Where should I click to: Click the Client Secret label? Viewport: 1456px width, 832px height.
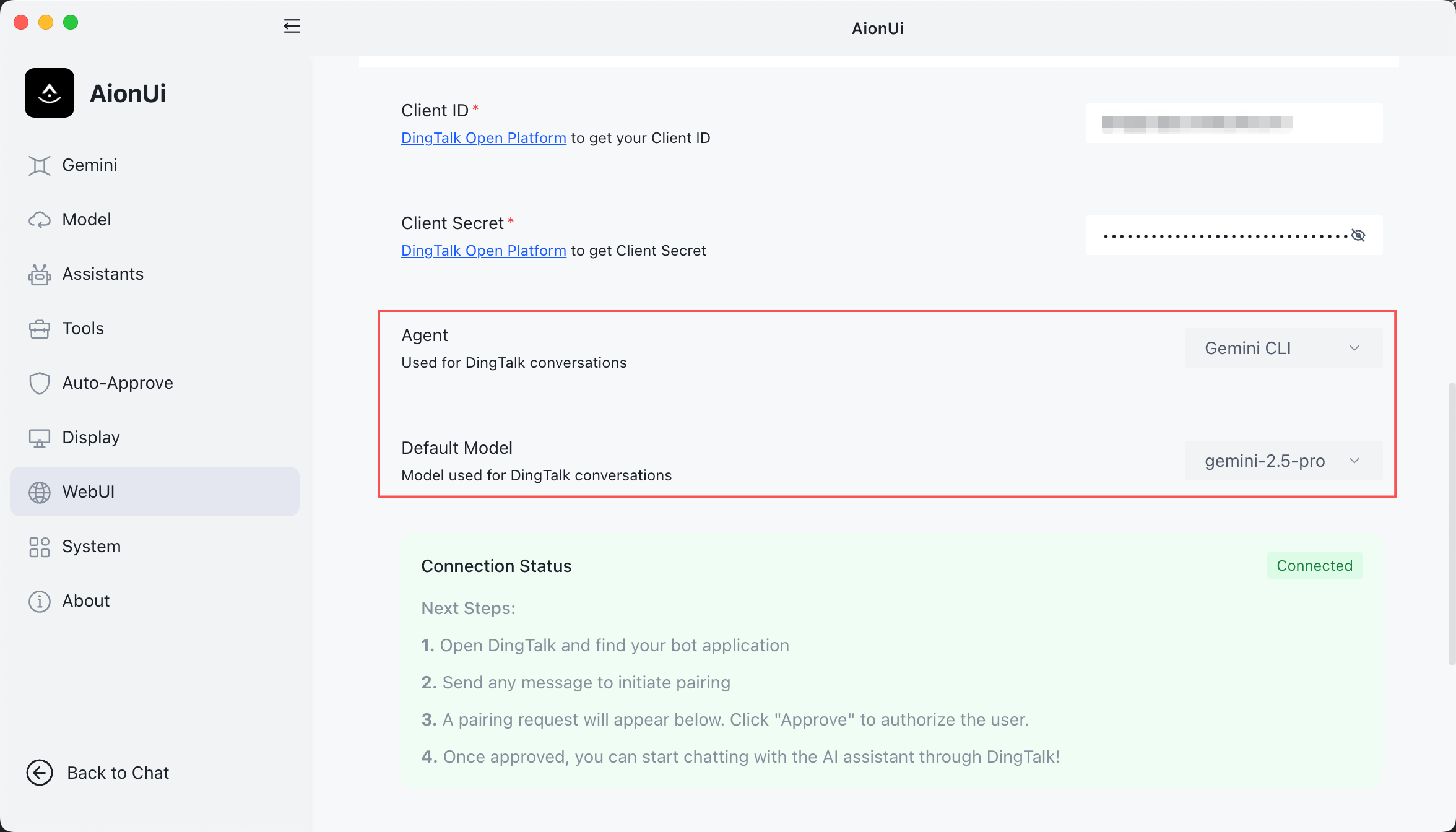tap(453, 223)
